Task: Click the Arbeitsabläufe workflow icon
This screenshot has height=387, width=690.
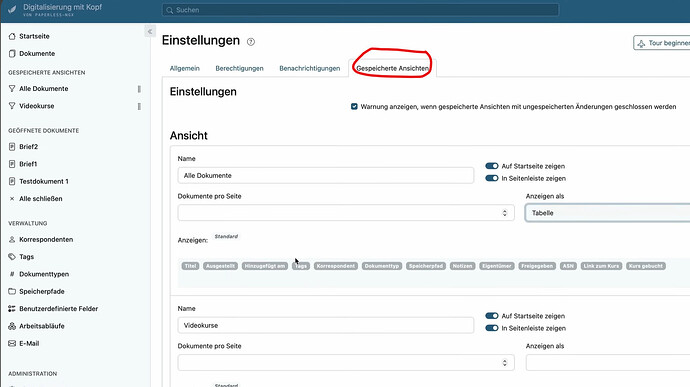Action: [x=12, y=326]
